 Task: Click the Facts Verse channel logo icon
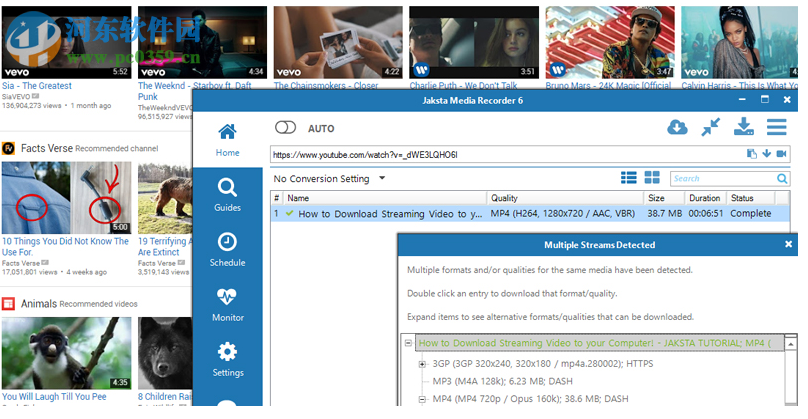click(x=8, y=148)
